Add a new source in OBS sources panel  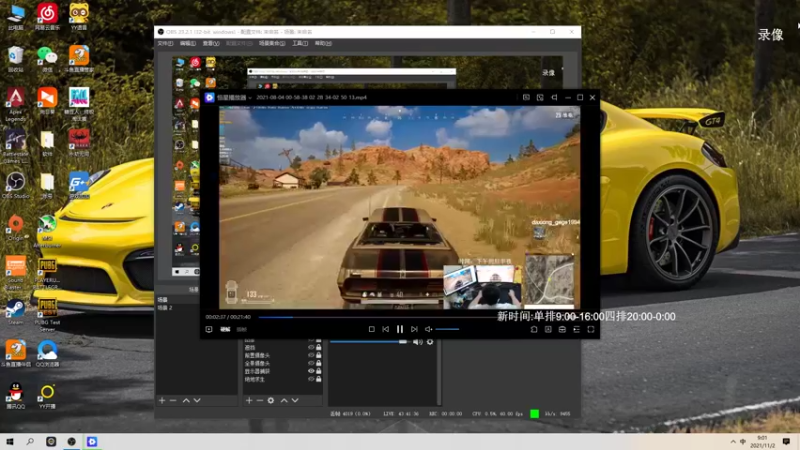(249, 401)
